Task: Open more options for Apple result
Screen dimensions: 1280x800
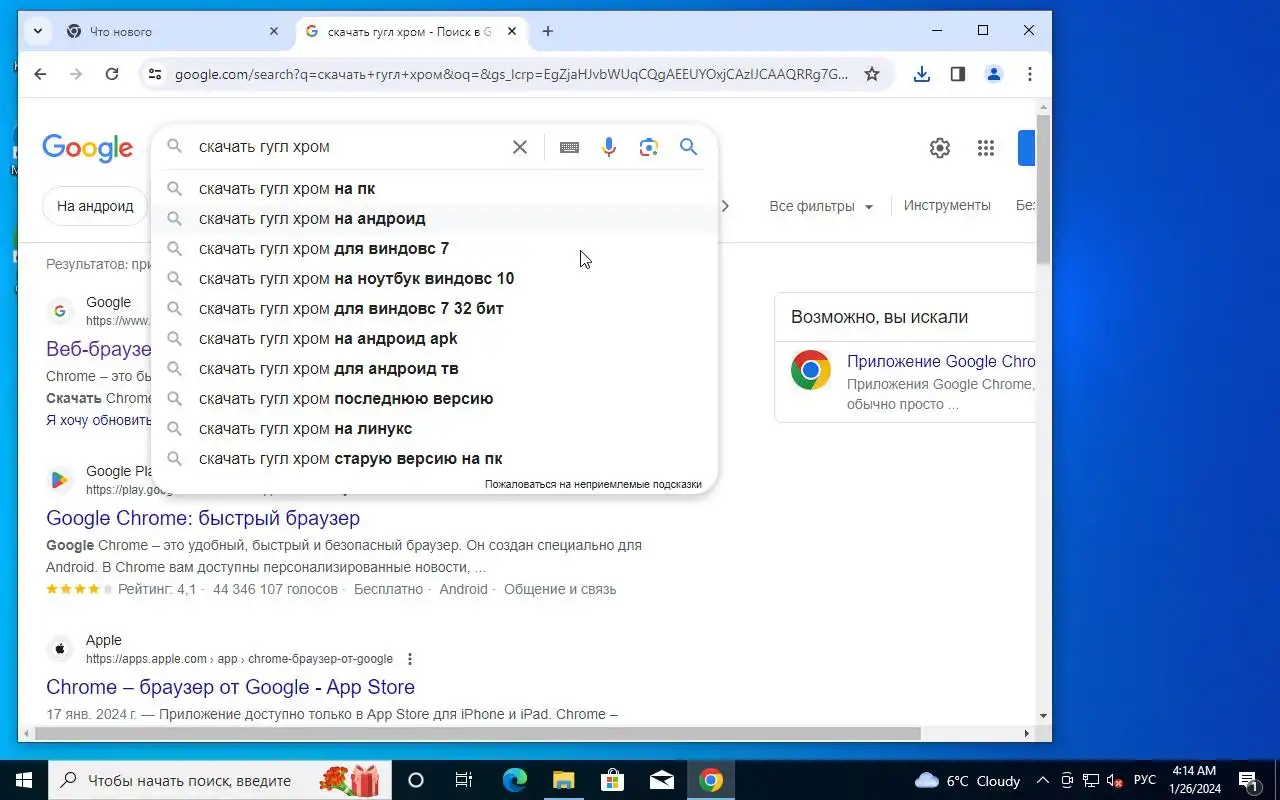Action: [x=409, y=659]
